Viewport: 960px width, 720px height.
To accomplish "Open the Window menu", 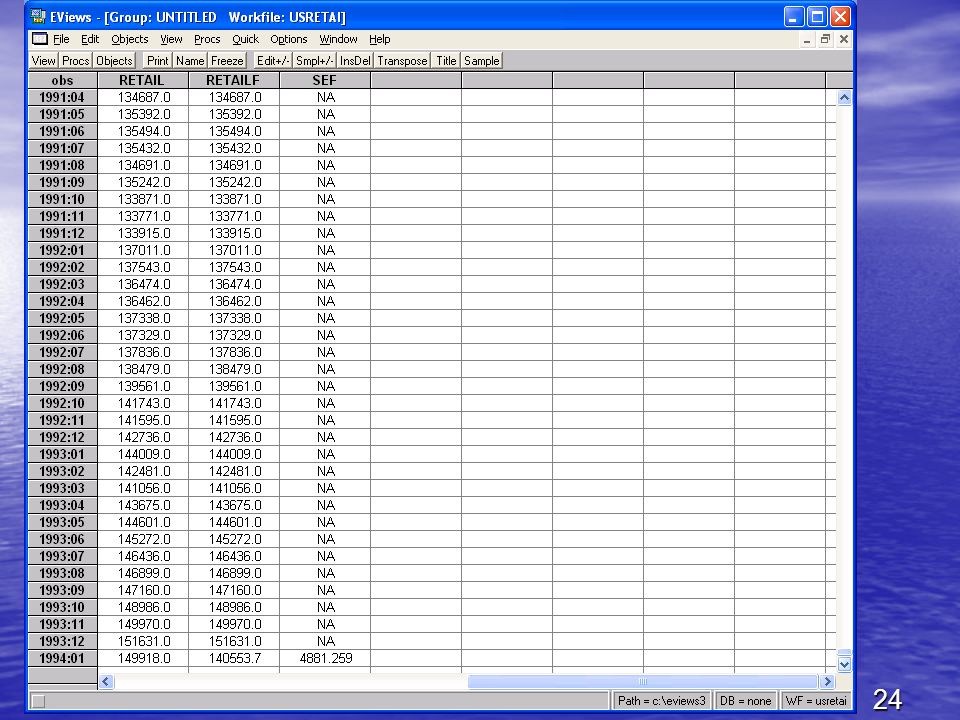I will coord(339,39).
